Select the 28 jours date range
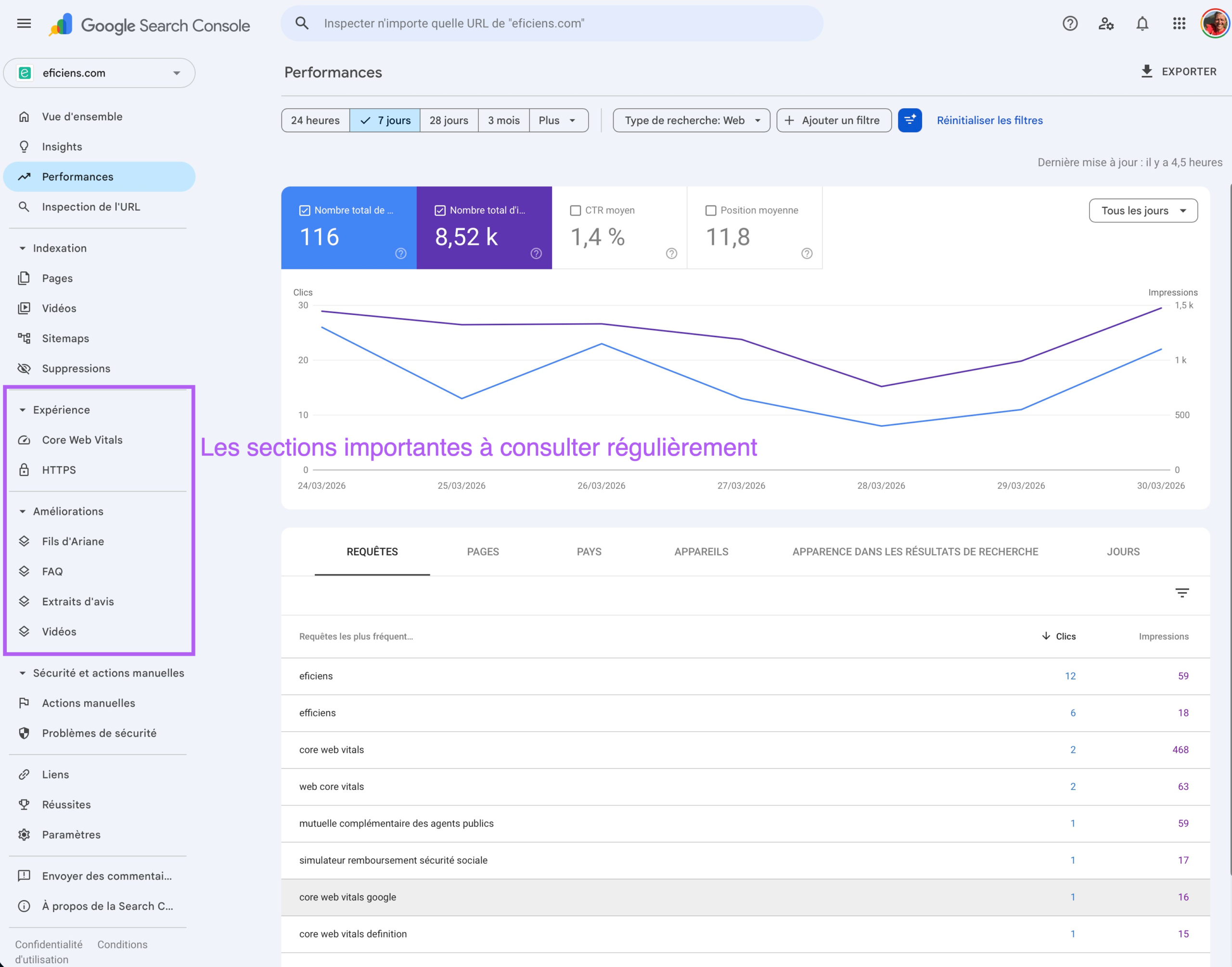Image resolution: width=1232 pixels, height=967 pixels. [x=449, y=120]
